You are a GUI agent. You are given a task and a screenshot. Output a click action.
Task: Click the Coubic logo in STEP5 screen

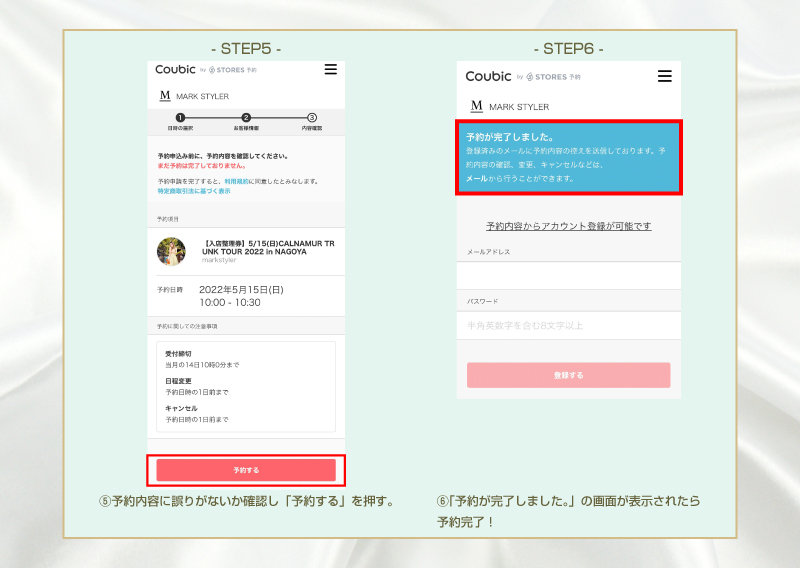coord(176,70)
